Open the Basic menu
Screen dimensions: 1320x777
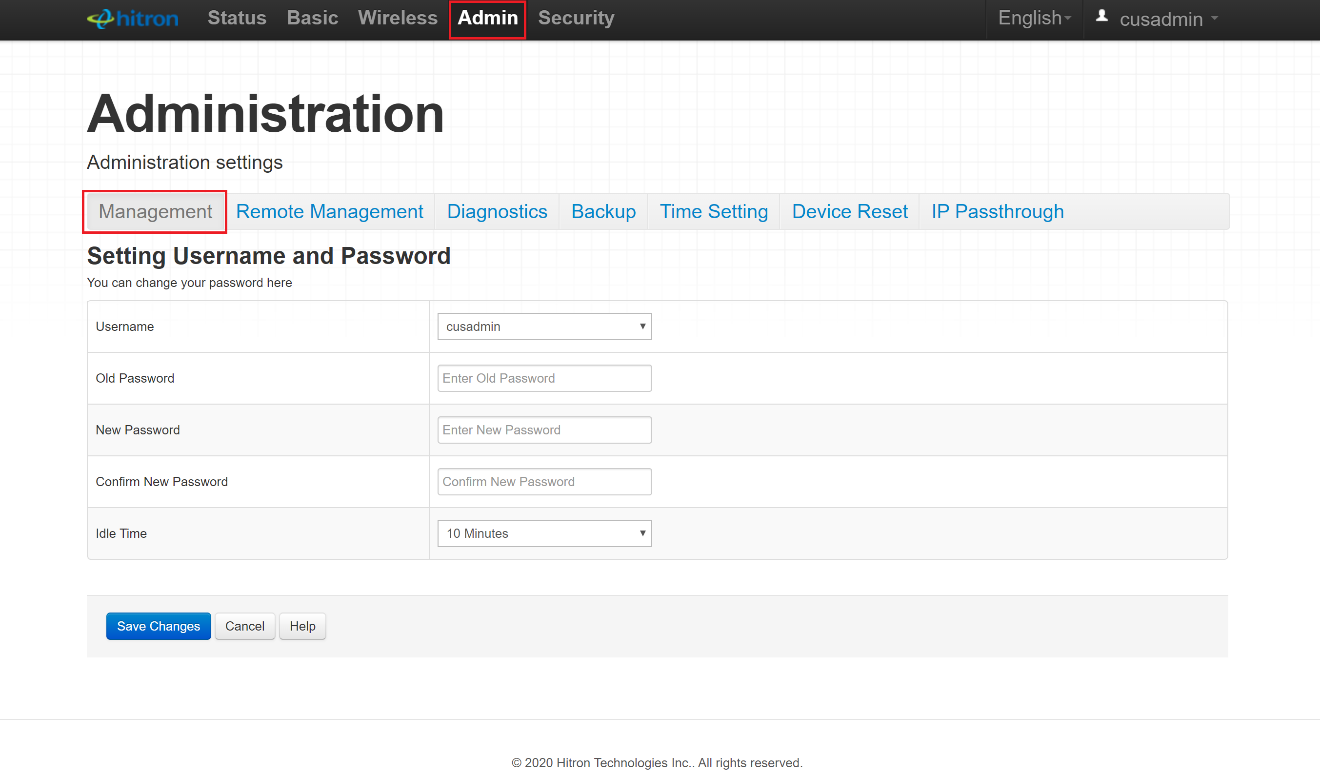(312, 18)
